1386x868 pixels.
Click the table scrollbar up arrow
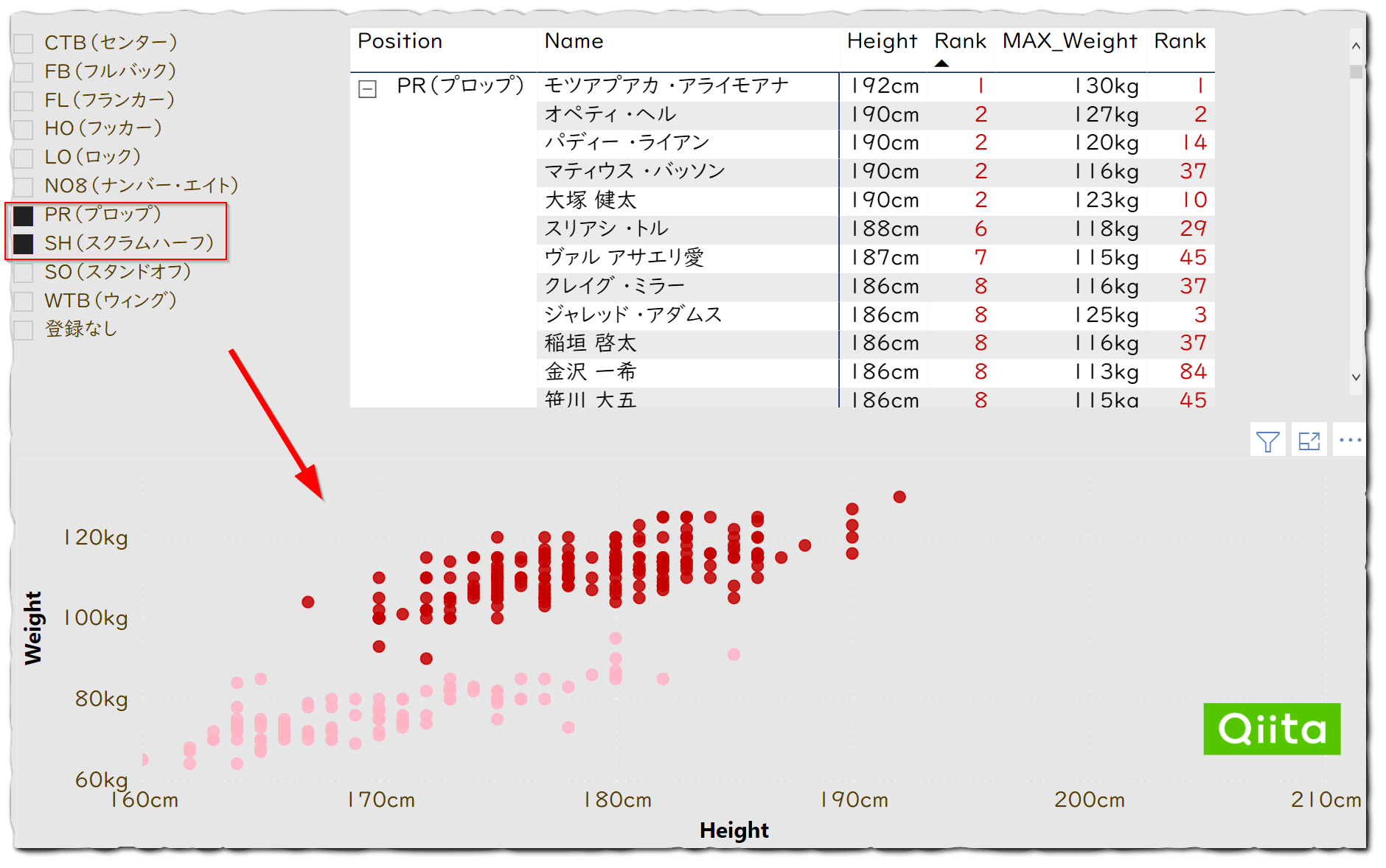point(1356,46)
